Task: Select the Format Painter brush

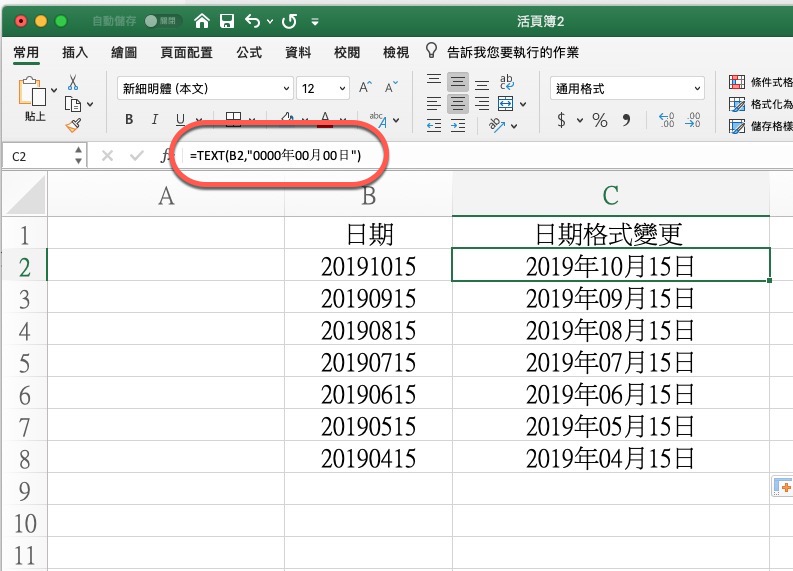Action: click(73, 124)
